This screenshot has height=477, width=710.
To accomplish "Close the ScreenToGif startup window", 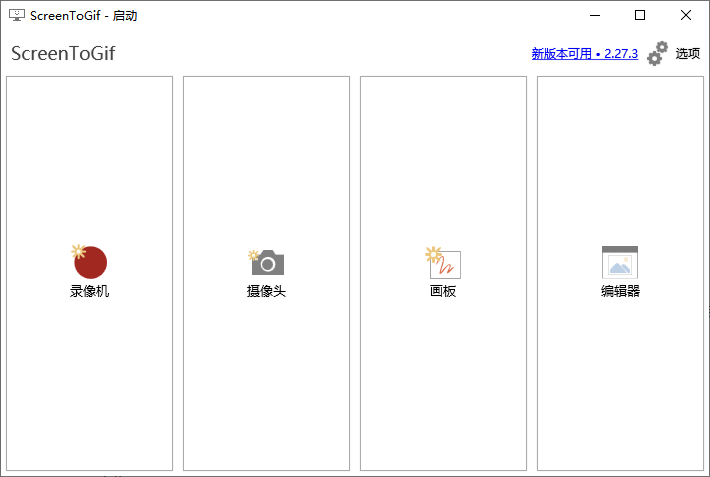I will click(x=686, y=15).
